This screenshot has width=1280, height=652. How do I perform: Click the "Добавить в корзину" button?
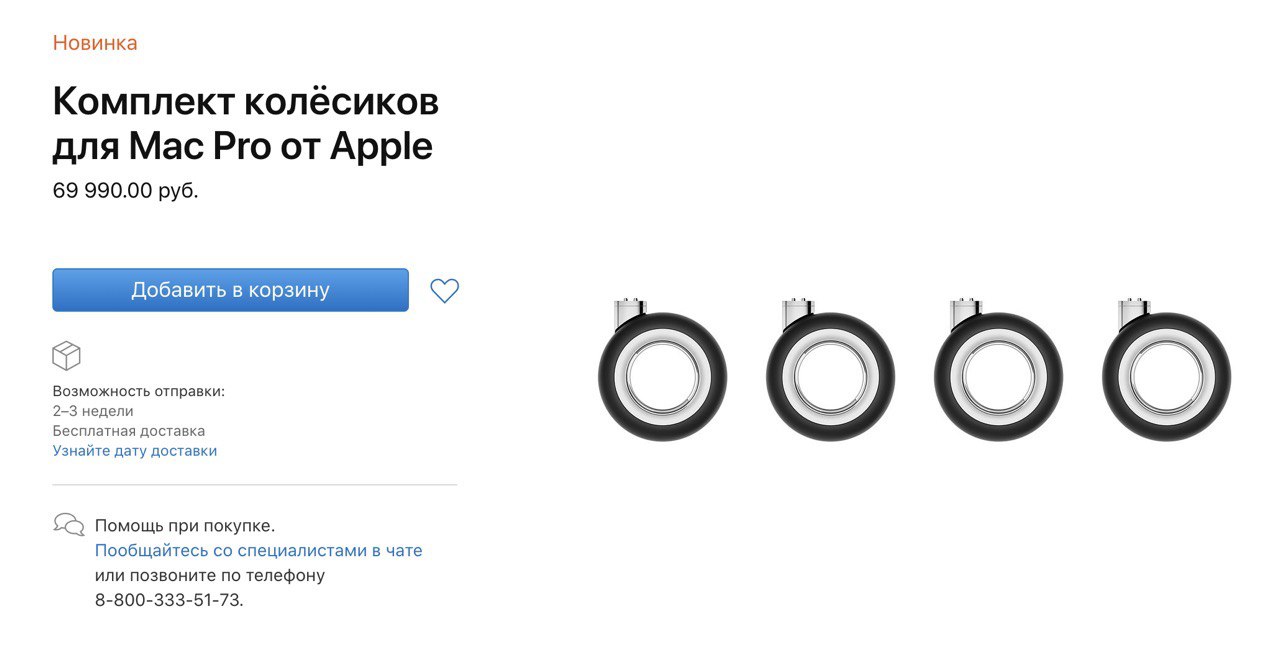230,290
